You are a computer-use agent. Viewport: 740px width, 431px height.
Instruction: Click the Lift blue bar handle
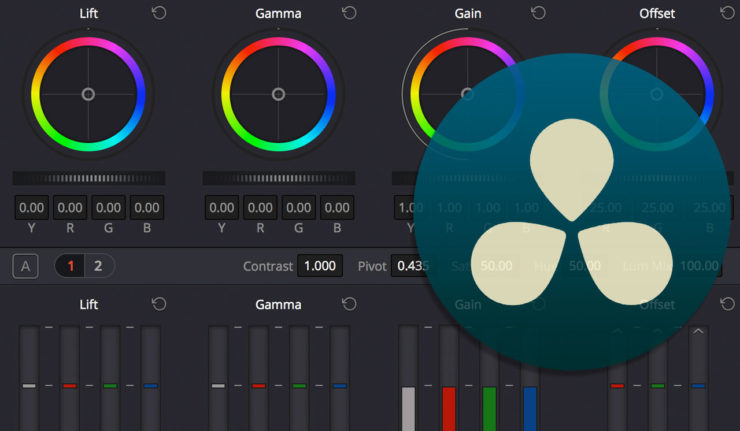coord(151,386)
